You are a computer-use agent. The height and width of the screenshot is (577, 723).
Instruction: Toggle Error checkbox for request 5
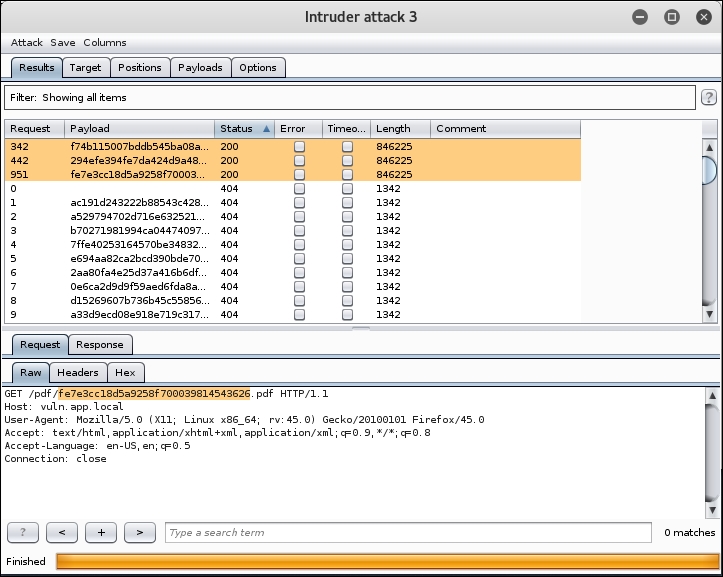click(299, 258)
